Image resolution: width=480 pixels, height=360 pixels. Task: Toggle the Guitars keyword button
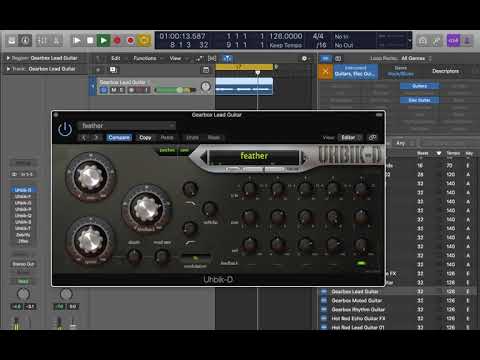coord(419,86)
